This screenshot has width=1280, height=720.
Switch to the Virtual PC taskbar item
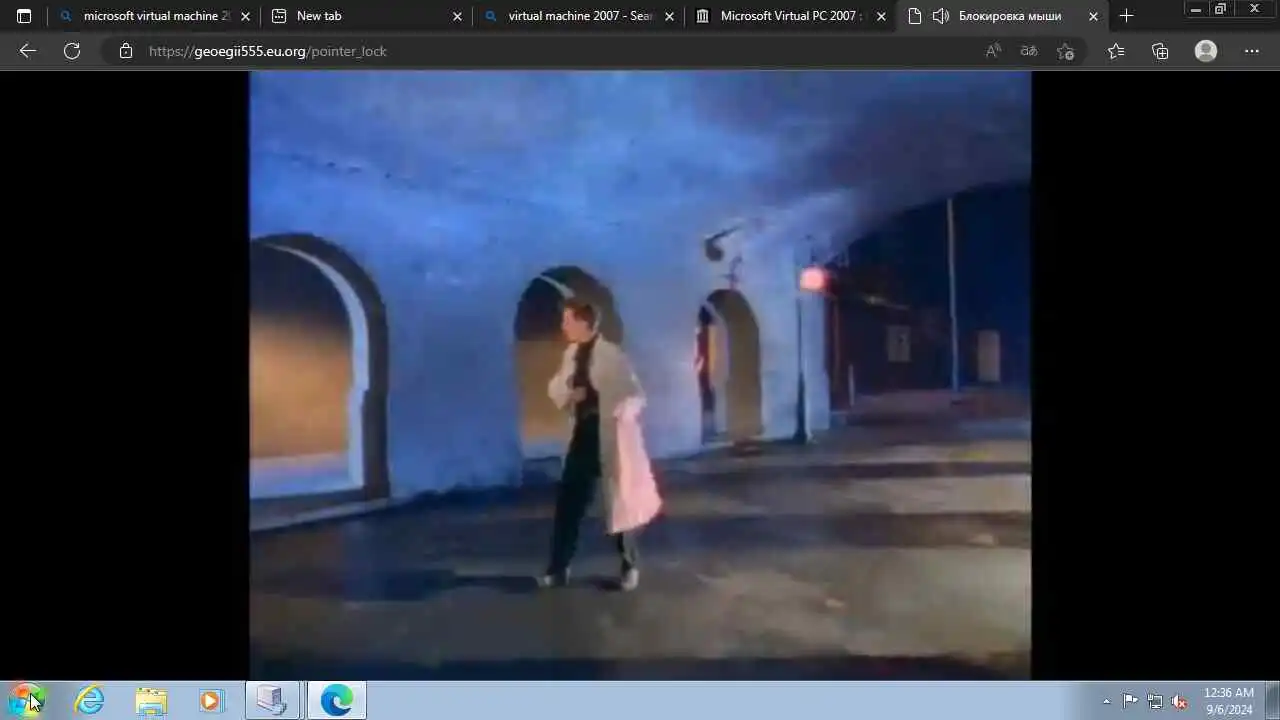click(x=273, y=700)
